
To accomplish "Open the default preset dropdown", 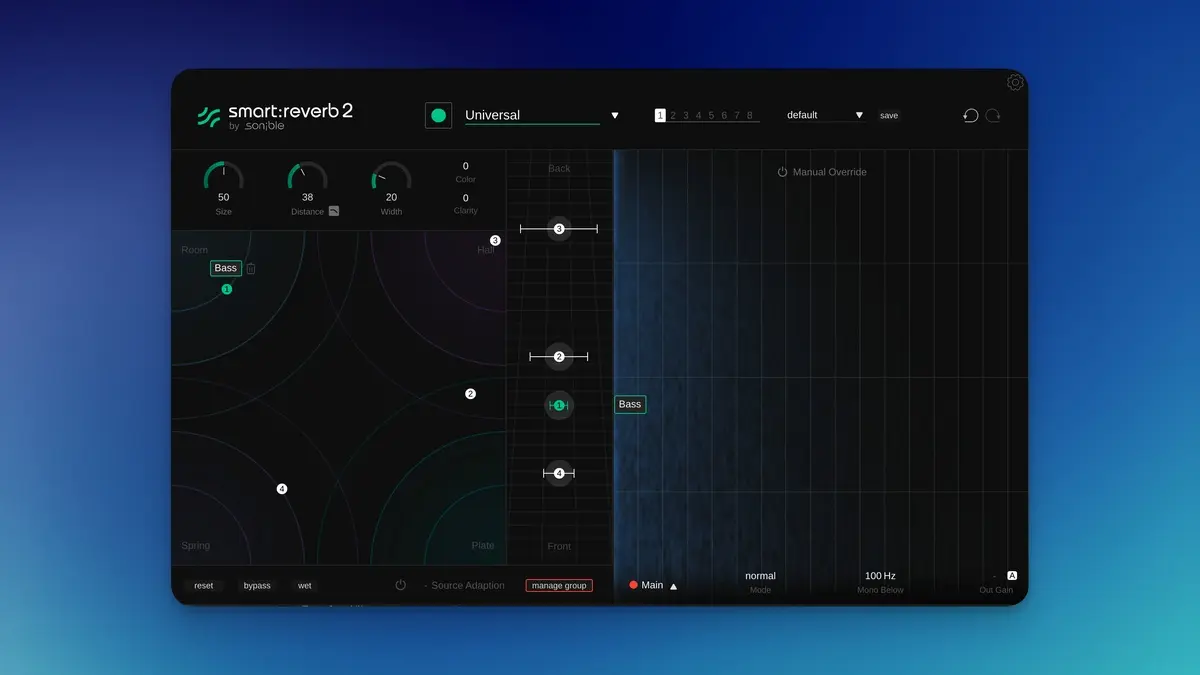I will (x=825, y=115).
